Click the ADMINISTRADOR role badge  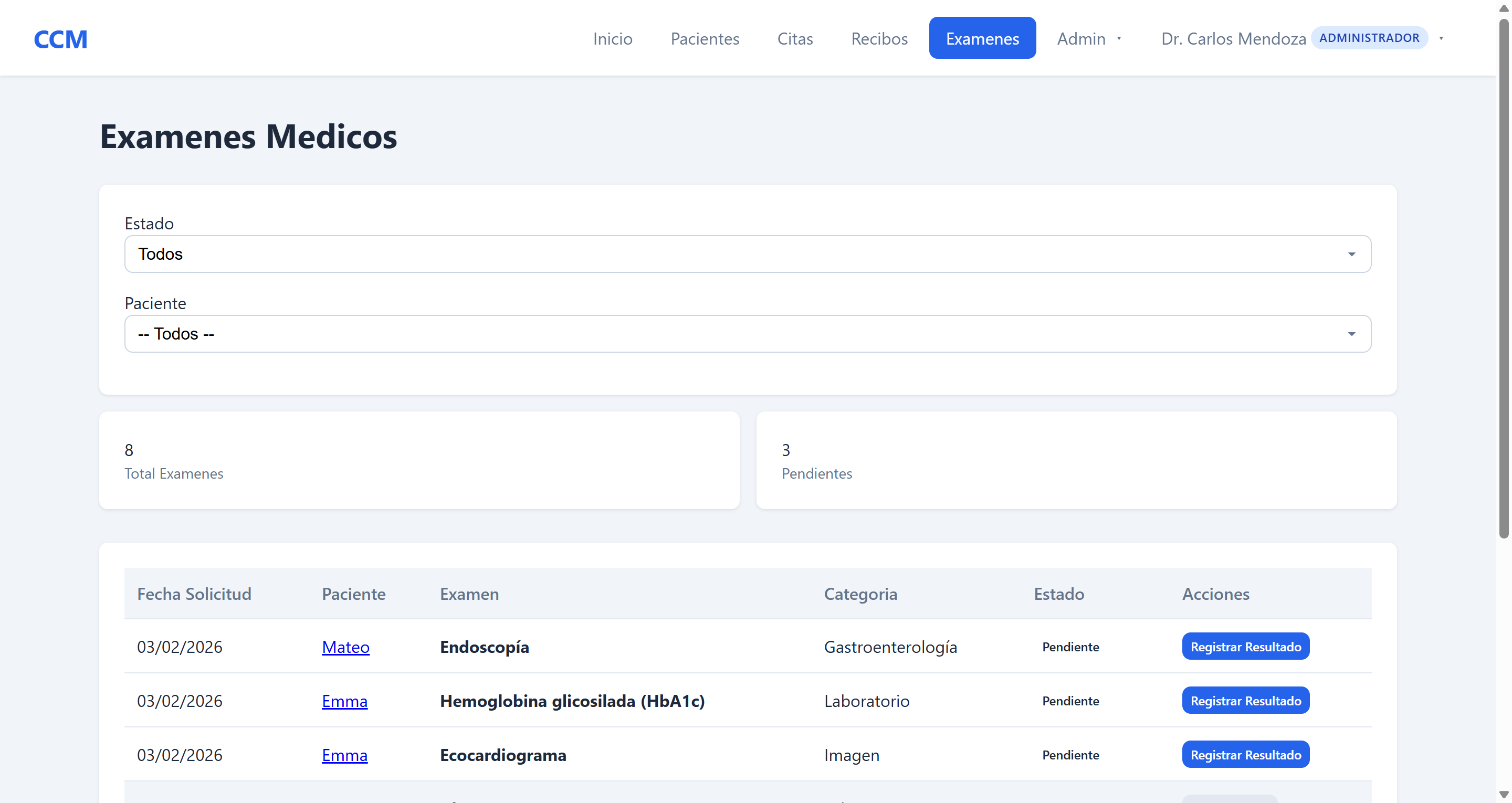pos(1369,38)
